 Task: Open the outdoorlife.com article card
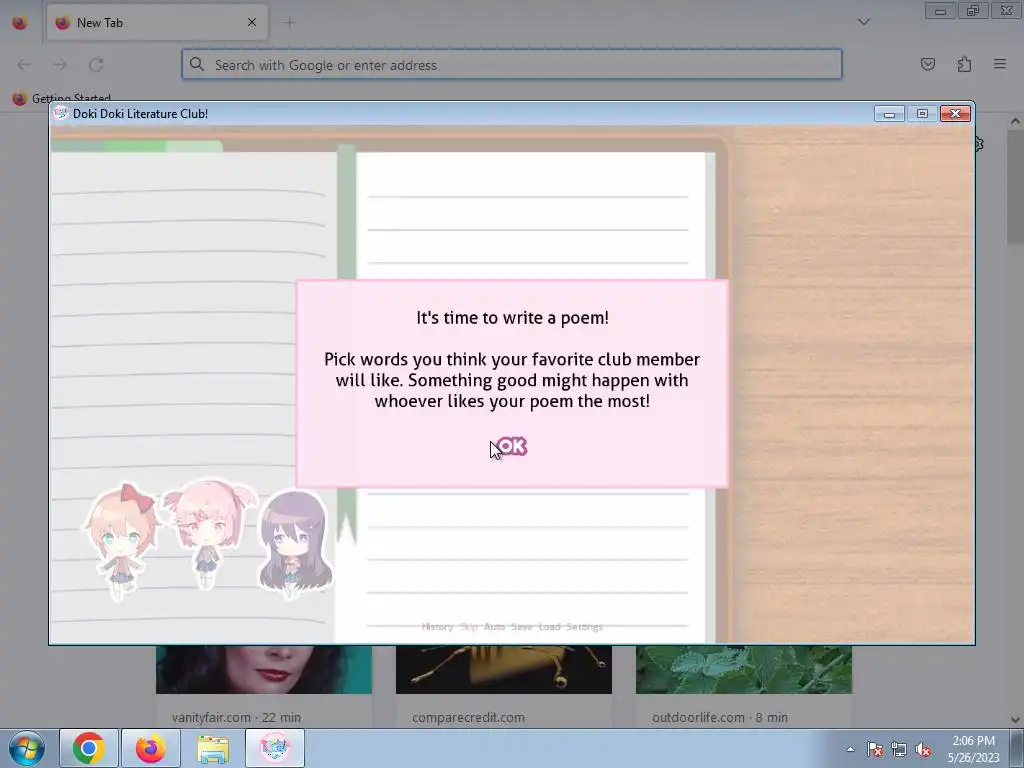click(744, 686)
